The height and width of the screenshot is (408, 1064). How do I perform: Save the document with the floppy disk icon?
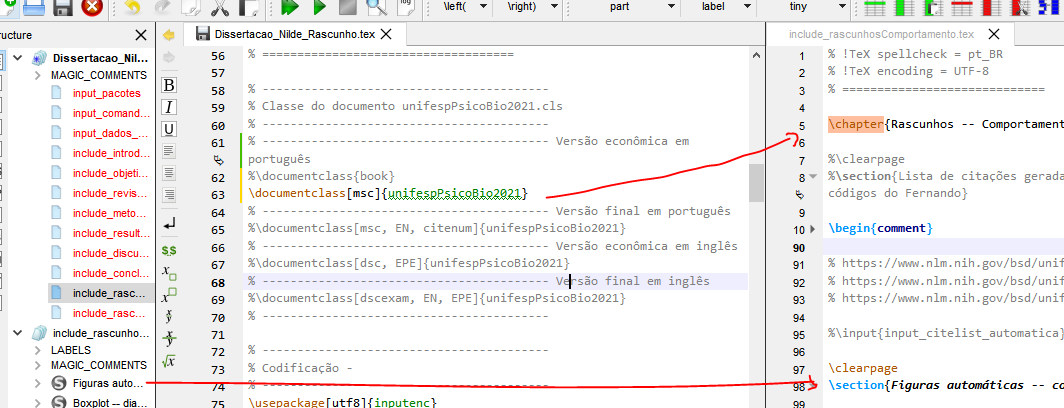coord(62,7)
